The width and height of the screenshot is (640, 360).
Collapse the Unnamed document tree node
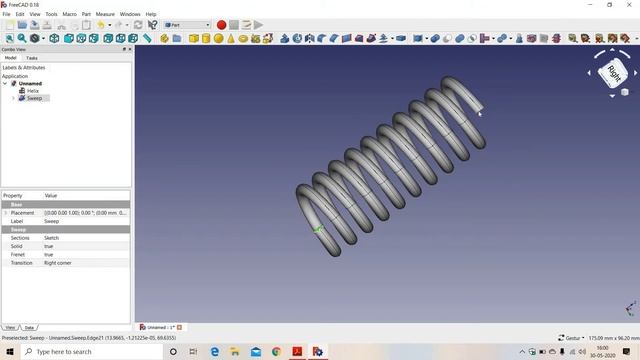pos(5,83)
